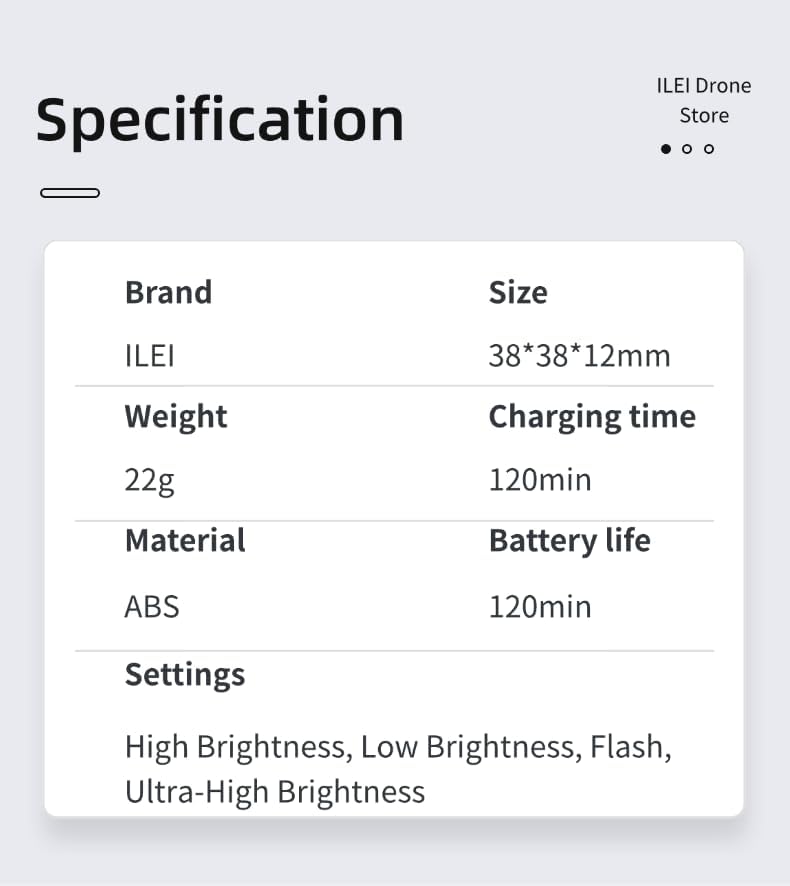
Task: Select the Size label
Action: click(x=518, y=292)
